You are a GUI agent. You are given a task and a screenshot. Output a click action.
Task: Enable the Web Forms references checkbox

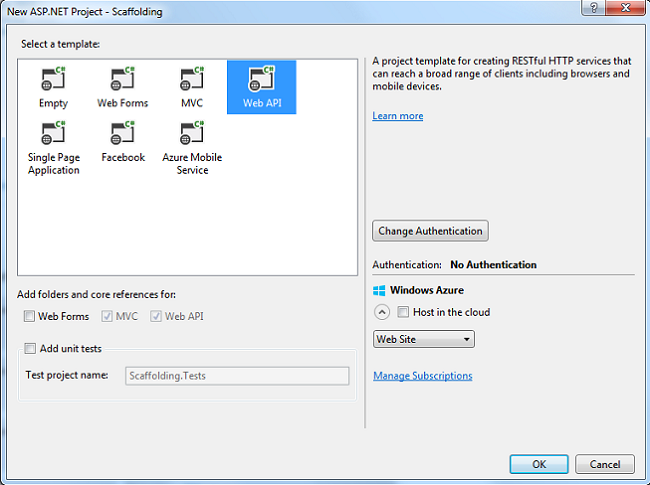coord(30,317)
